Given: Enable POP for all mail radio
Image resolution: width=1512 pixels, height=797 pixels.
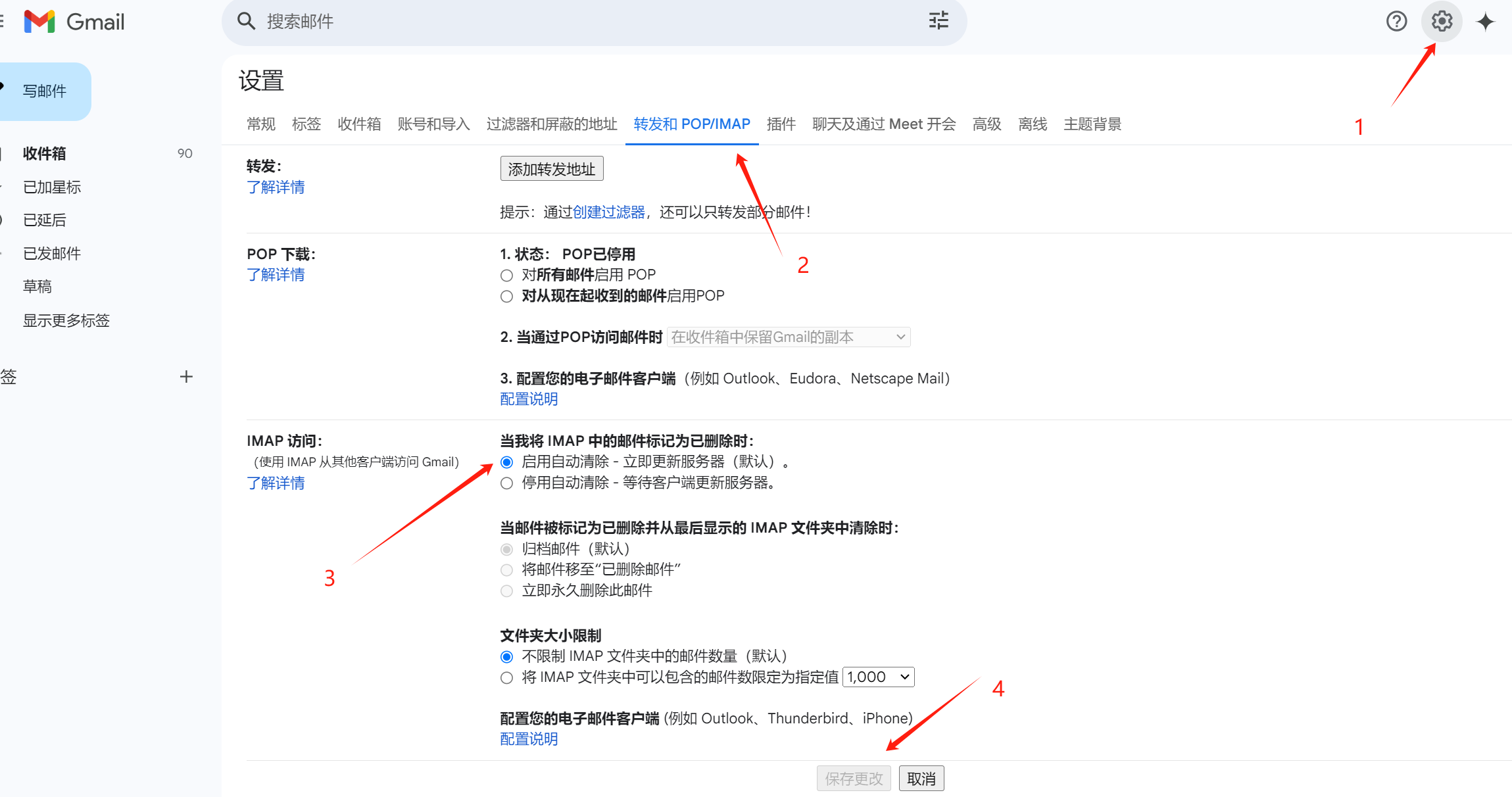Looking at the screenshot, I should 506,276.
